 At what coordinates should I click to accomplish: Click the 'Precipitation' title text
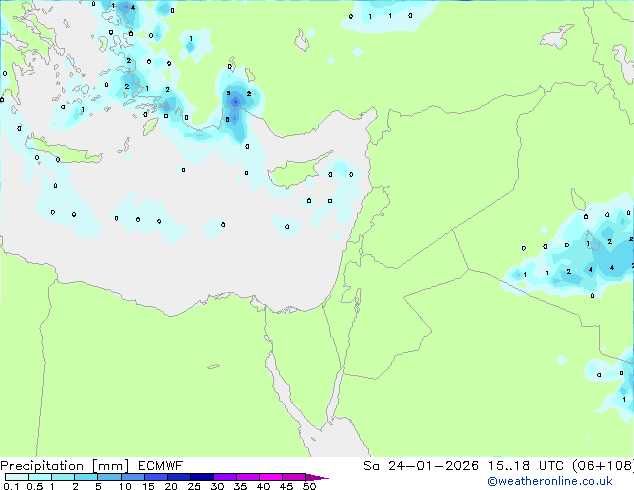[42, 466]
